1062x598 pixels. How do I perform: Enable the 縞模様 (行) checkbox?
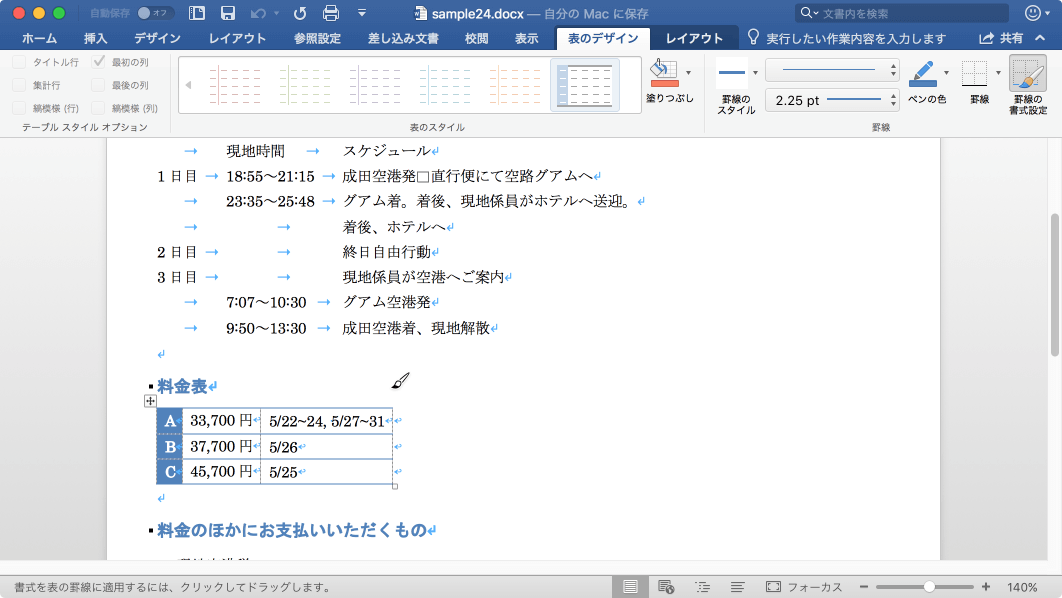19,108
